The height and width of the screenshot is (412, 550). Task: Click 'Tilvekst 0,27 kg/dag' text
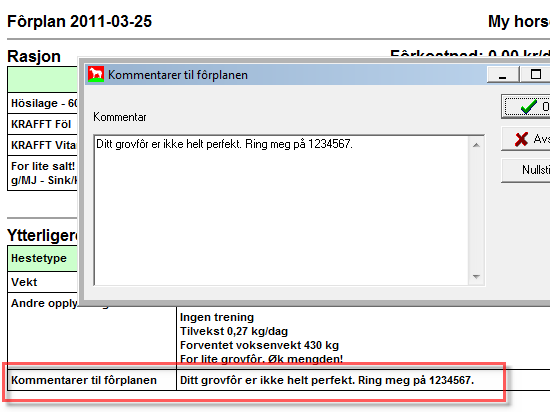[234, 331]
